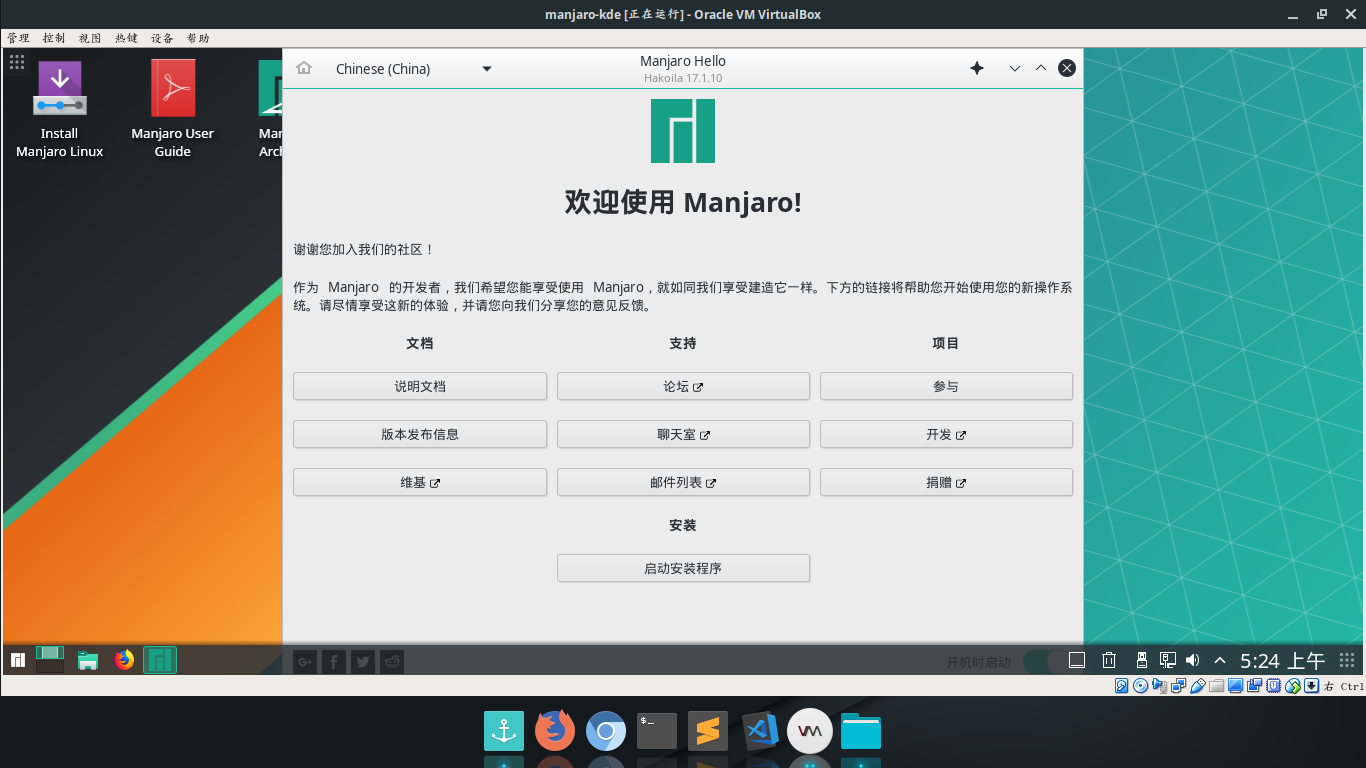Open the 控制 menu in VirtualBox
Image resolution: width=1366 pixels, height=768 pixels.
(54, 38)
